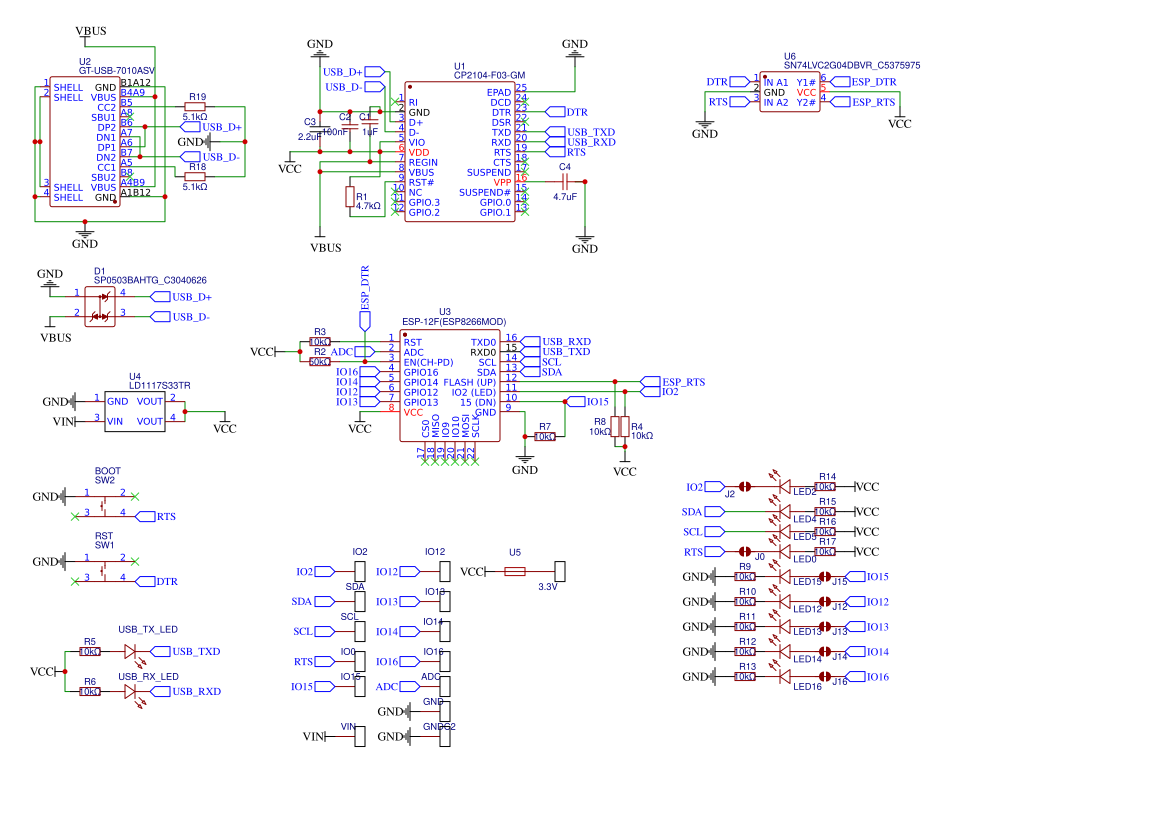Viewport: 1169px width, 827px height.
Task: Click the SN74LVC2G04DBVR_C5375975 part label
Action: pyautogui.click(x=852, y=66)
